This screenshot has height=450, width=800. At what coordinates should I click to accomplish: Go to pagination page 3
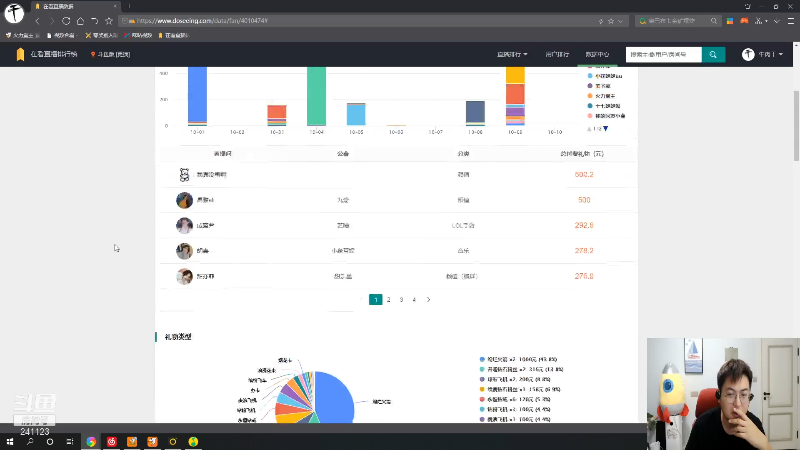[402, 299]
